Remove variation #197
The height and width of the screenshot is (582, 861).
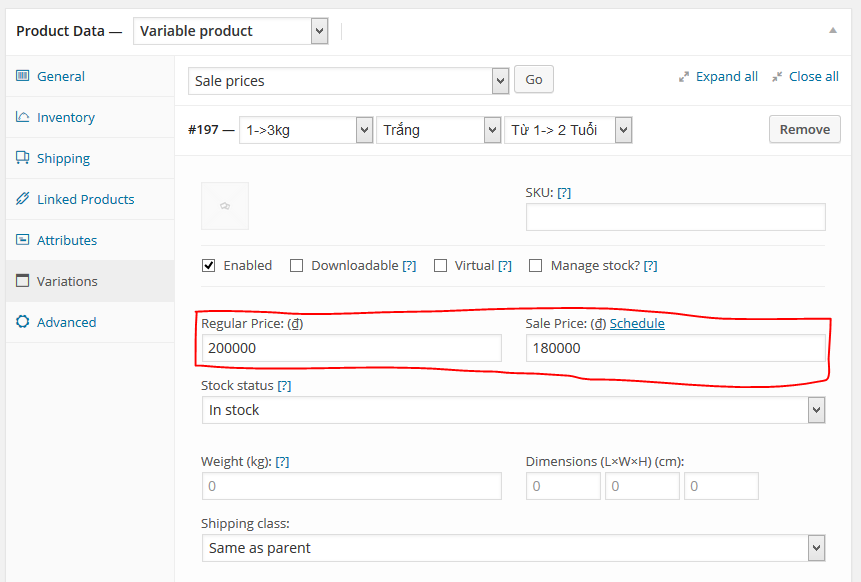(x=804, y=129)
